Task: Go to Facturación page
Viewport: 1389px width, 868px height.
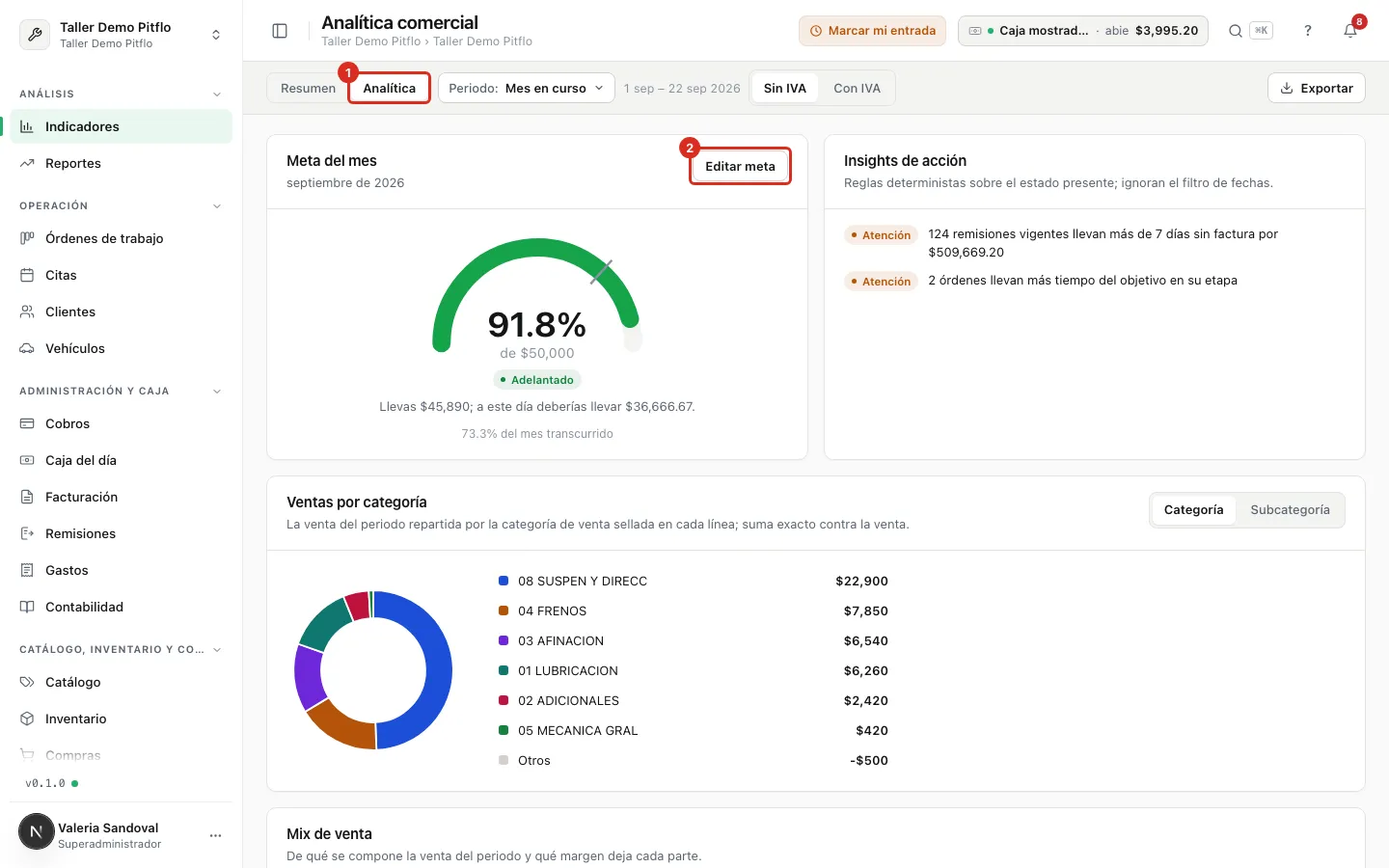Action: click(x=122, y=497)
